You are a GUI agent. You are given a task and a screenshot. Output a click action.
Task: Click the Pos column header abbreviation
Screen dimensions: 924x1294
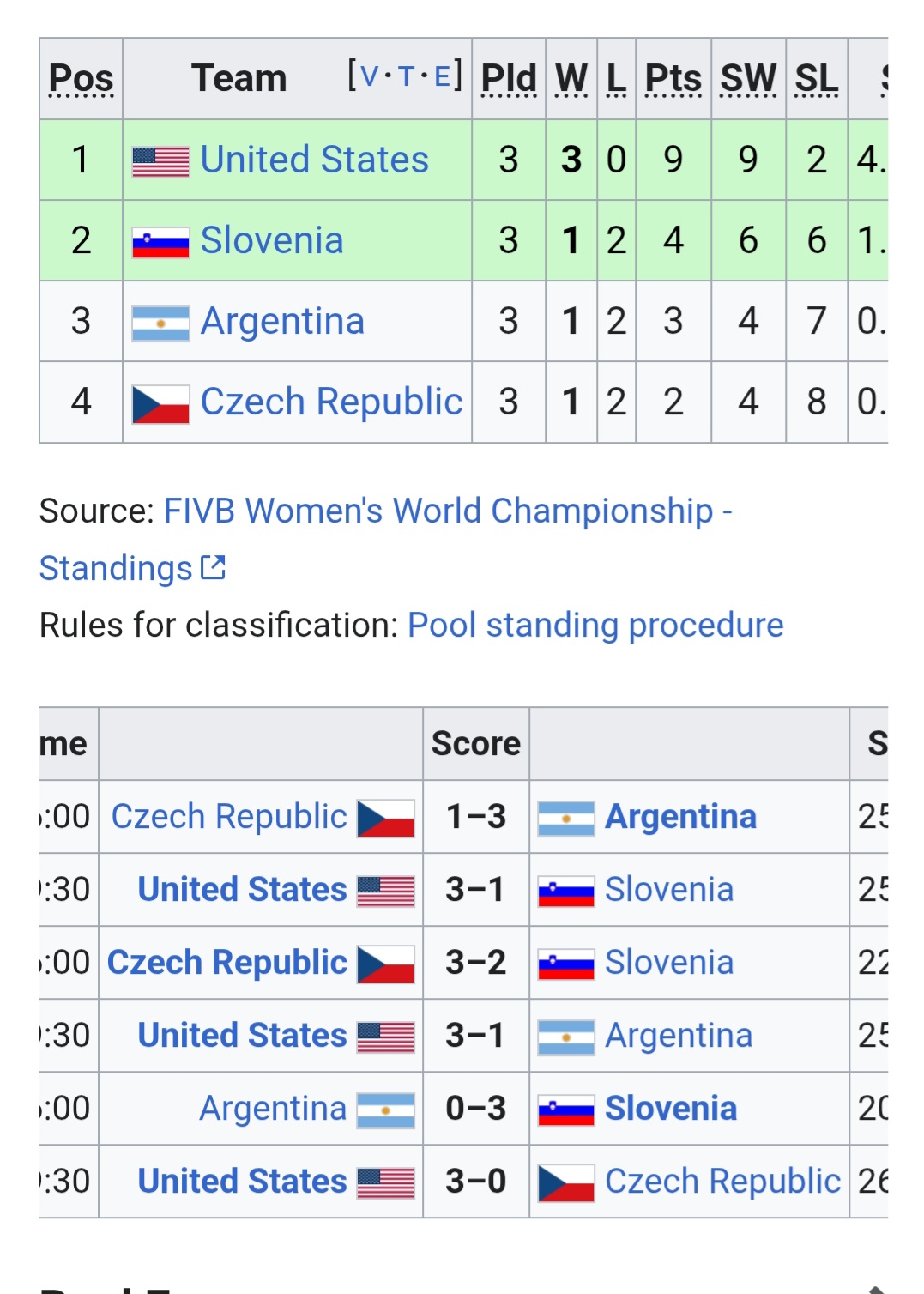pos(81,79)
